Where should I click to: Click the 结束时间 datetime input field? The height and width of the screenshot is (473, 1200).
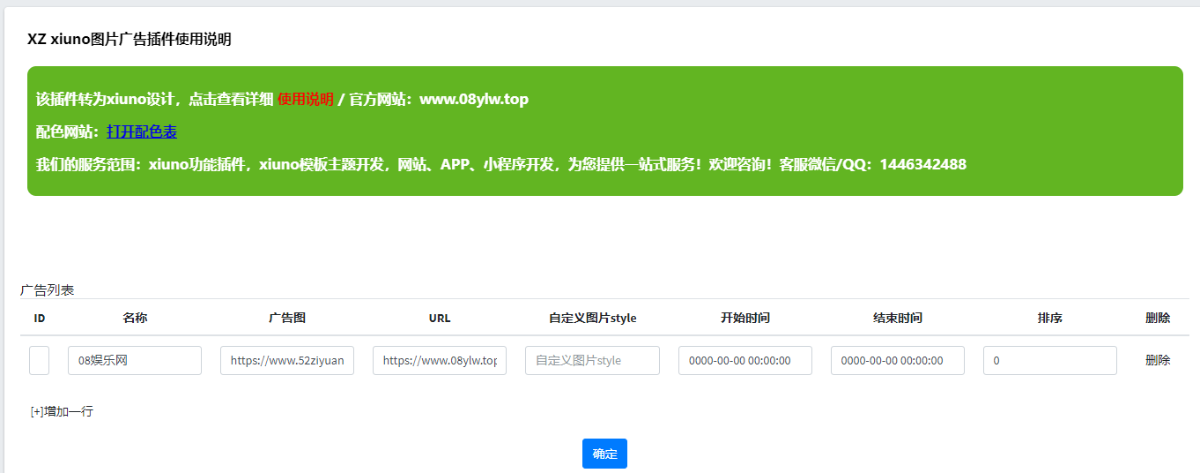click(898, 360)
